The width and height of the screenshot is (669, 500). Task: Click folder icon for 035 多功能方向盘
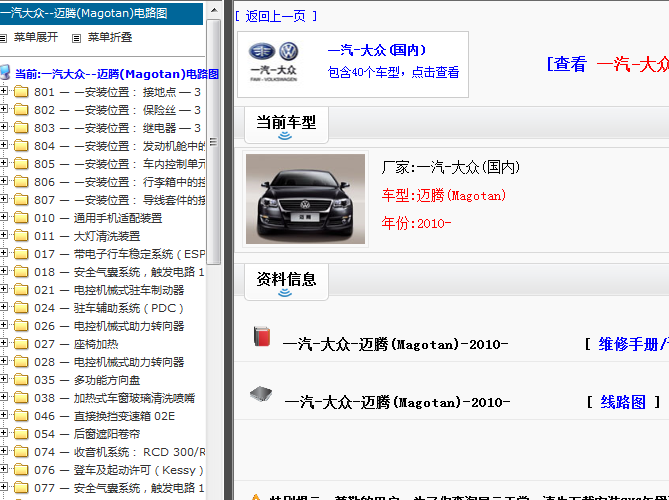click(x=21, y=380)
